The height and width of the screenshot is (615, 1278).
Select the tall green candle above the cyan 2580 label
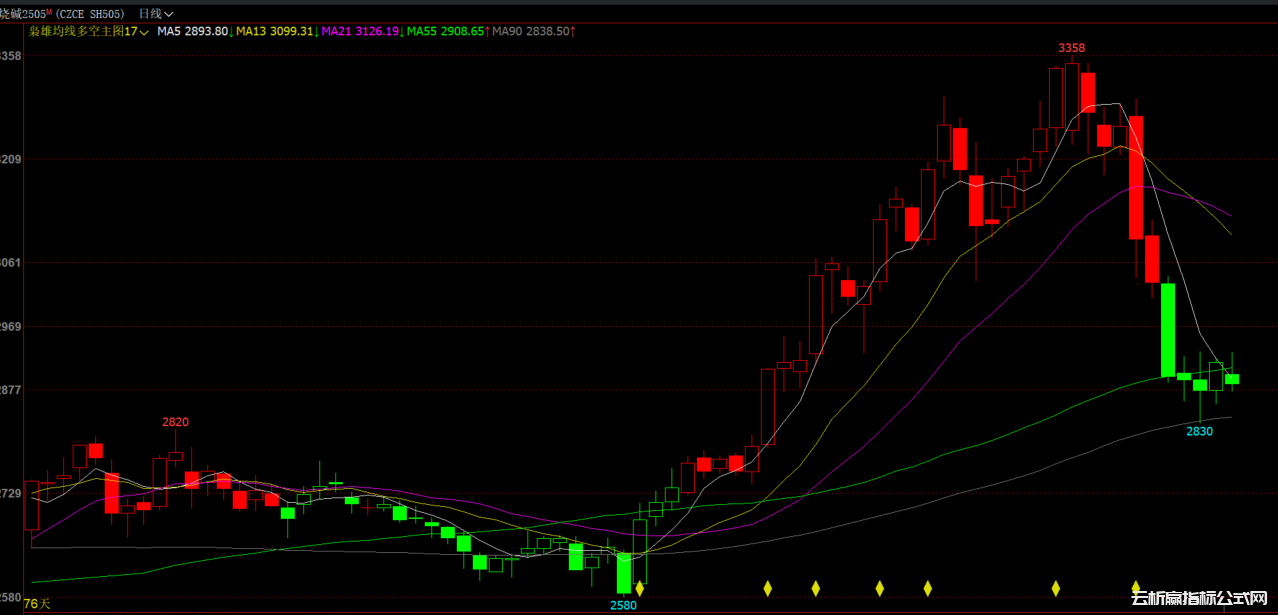[624, 572]
